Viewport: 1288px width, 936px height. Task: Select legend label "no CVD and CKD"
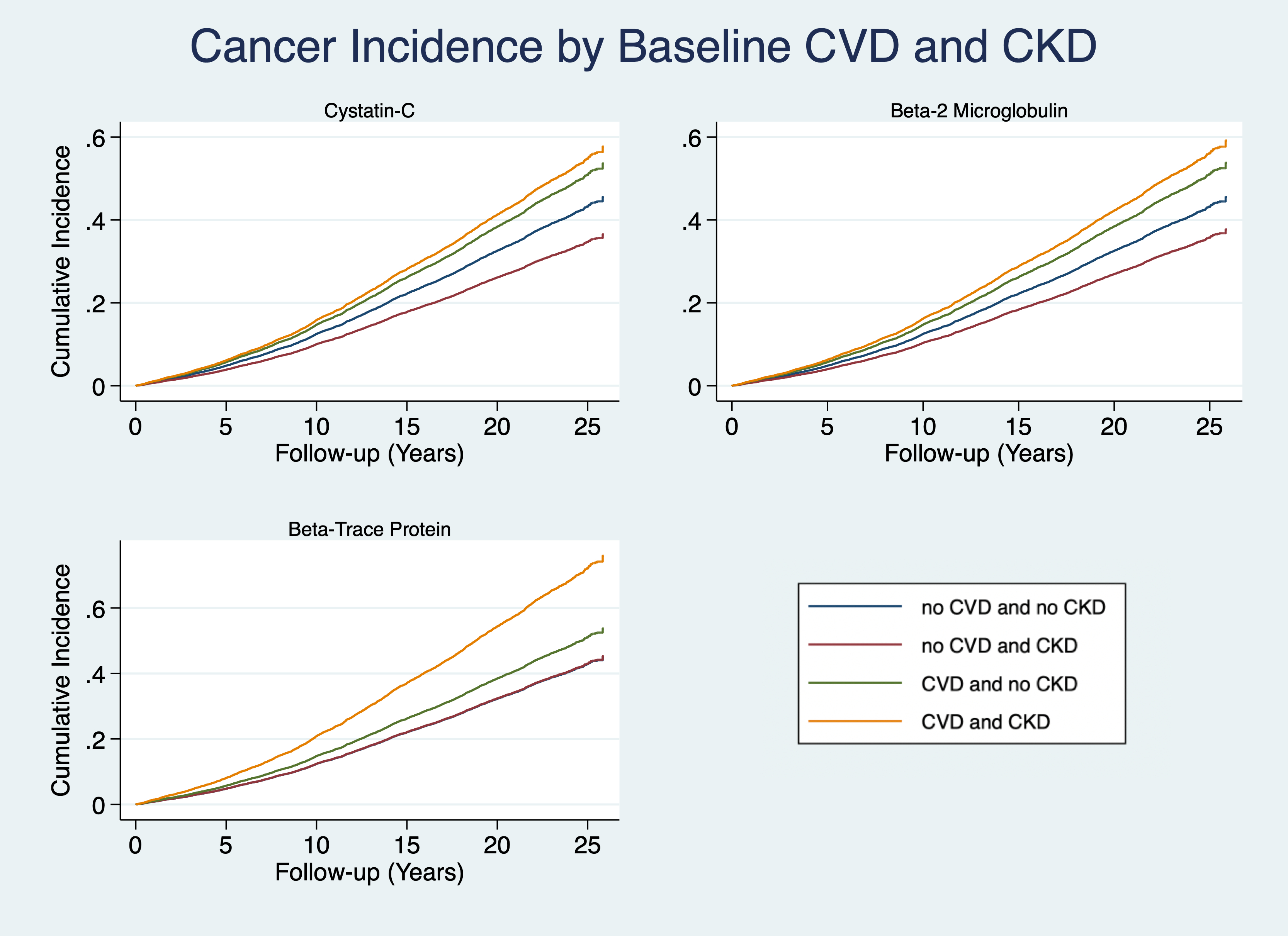coord(999,645)
